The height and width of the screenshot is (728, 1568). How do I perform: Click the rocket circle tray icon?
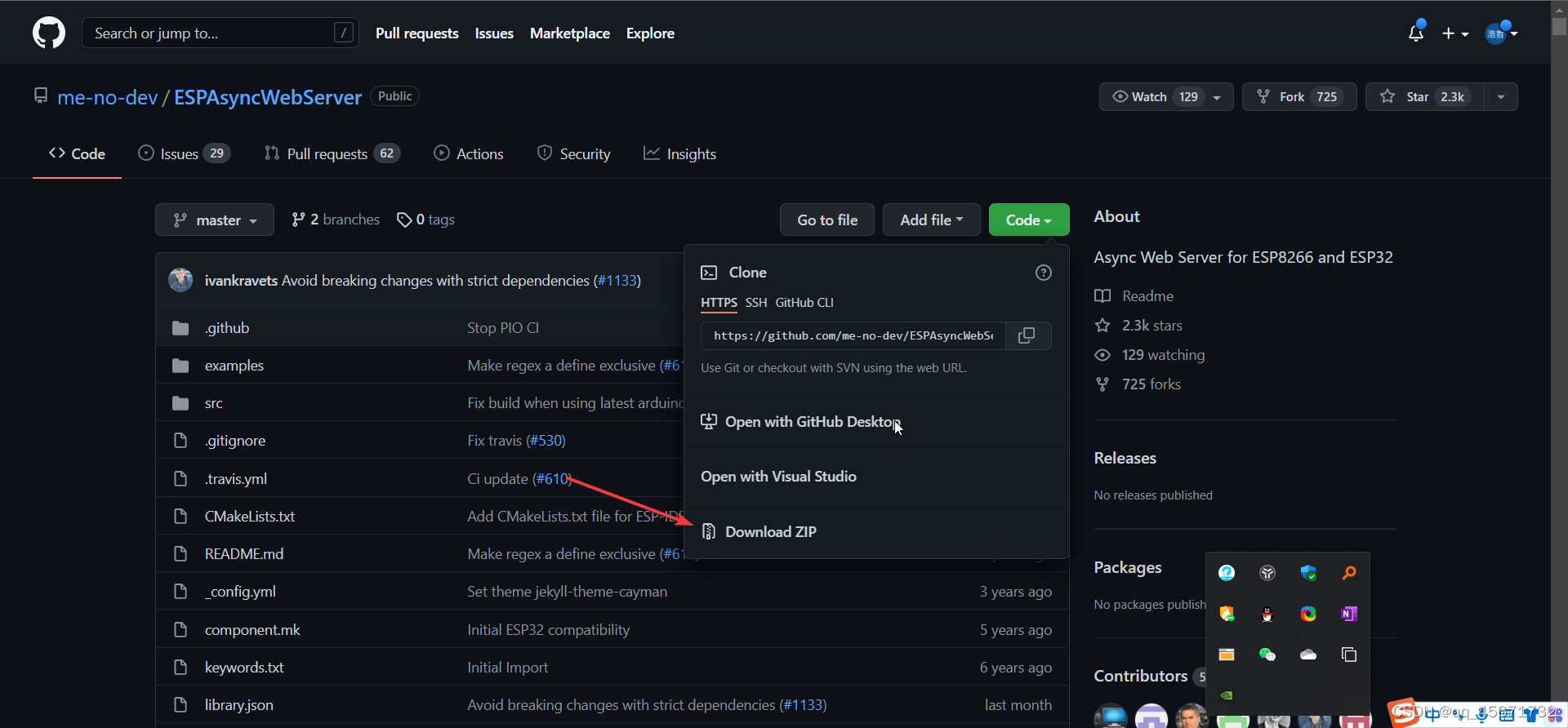pos(1227,573)
